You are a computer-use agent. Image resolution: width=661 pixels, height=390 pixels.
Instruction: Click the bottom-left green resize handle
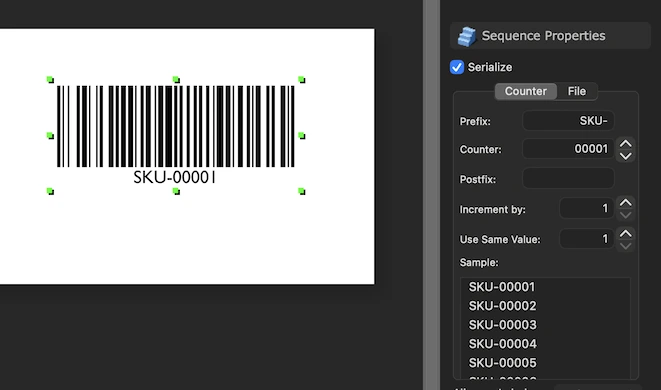point(50,192)
